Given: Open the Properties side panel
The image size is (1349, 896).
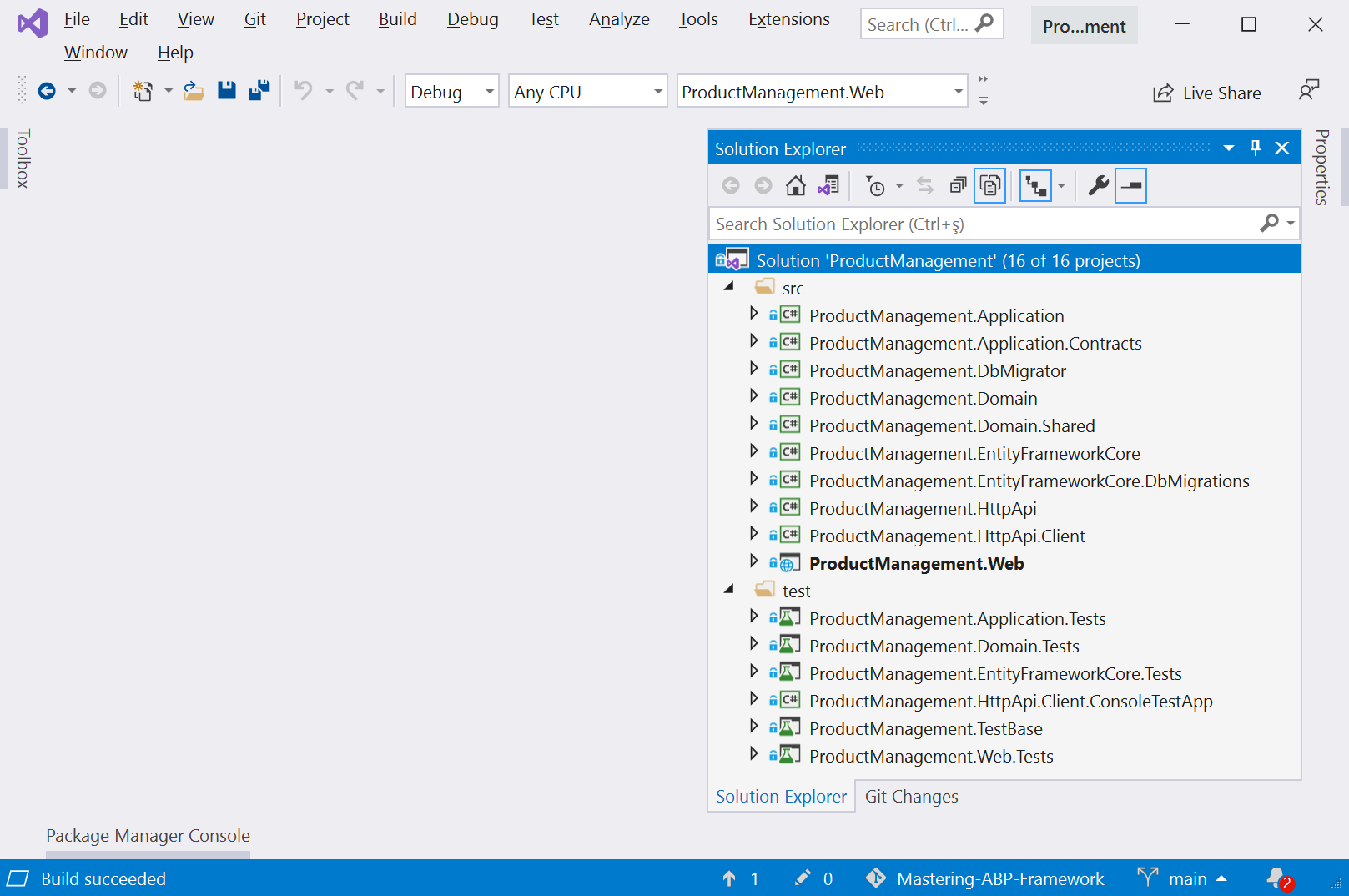Looking at the screenshot, I should [1321, 167].
